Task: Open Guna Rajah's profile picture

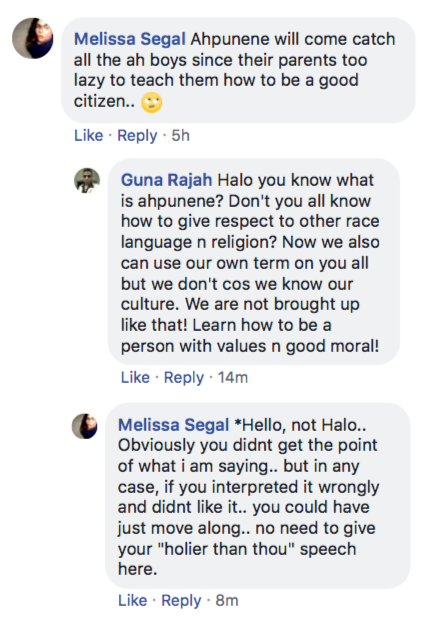Action: [87, 181]
